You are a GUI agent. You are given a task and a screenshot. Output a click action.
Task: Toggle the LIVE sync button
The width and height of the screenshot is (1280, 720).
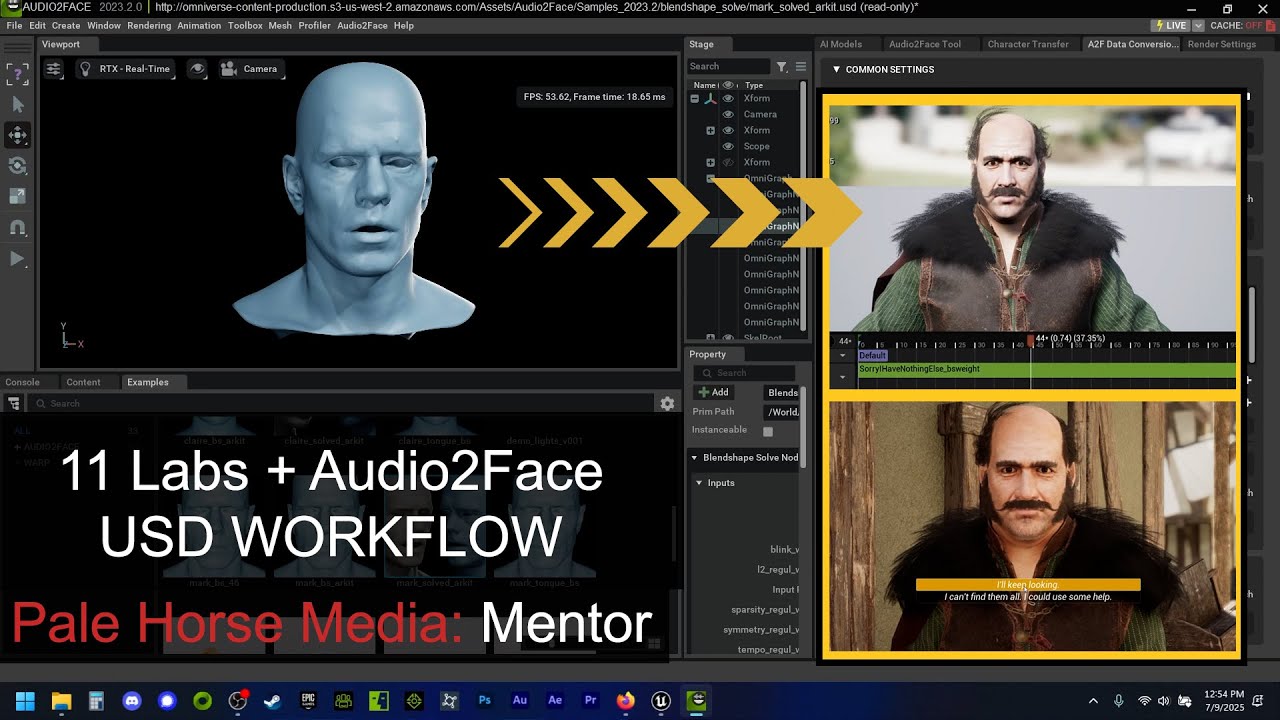tap(1170, 25)
